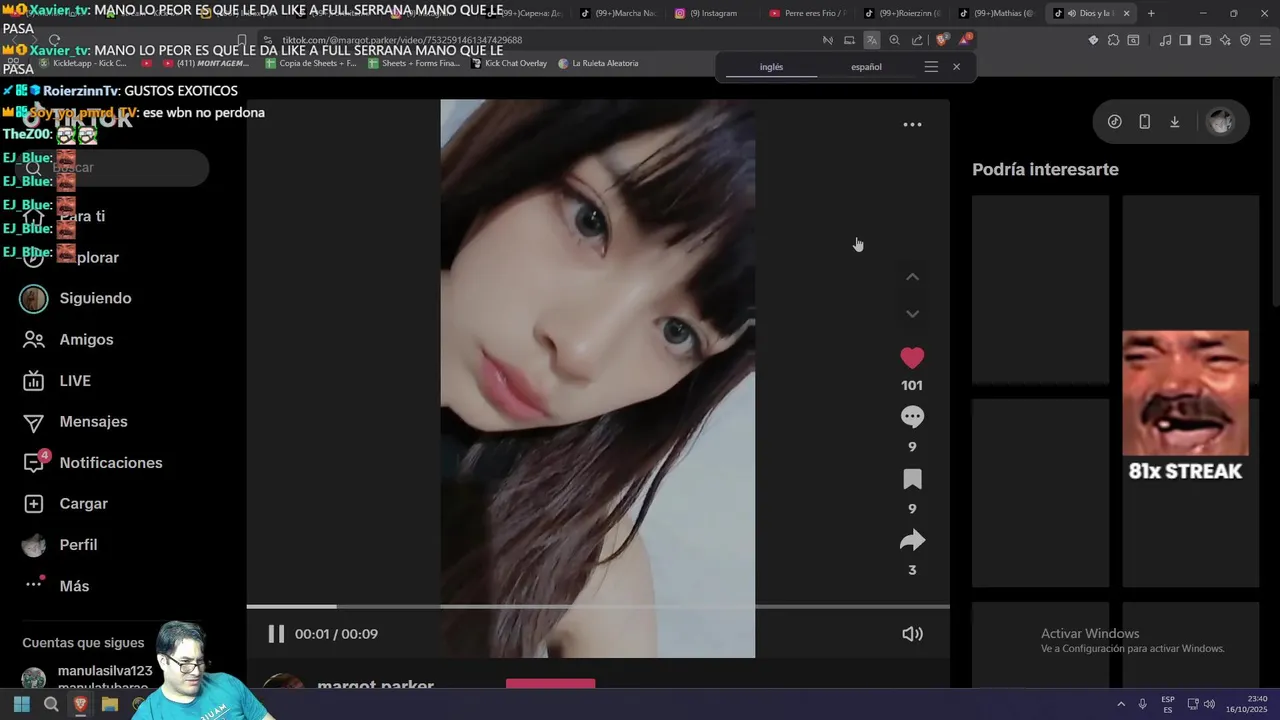
Task: Open the Leo AI sparkle icon
Action: click(1225, 40)
